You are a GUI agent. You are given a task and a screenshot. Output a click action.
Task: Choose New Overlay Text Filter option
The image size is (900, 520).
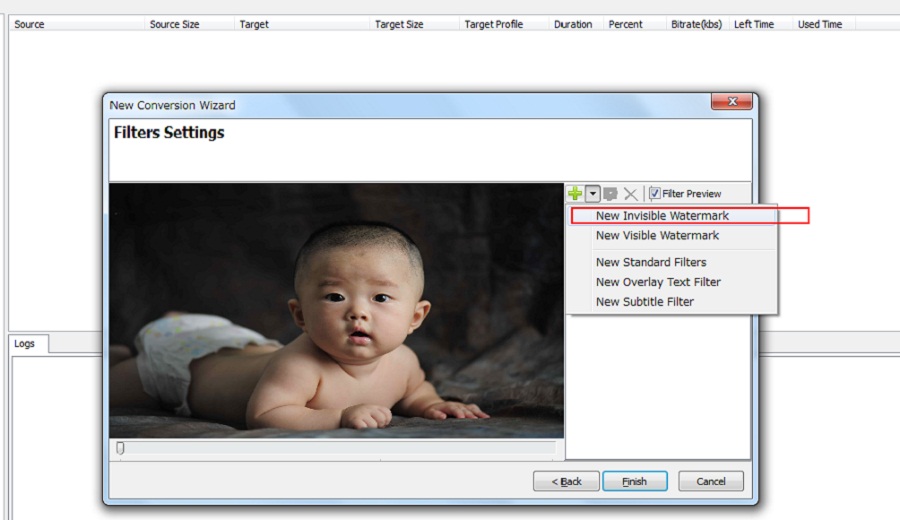click(673, 282)
